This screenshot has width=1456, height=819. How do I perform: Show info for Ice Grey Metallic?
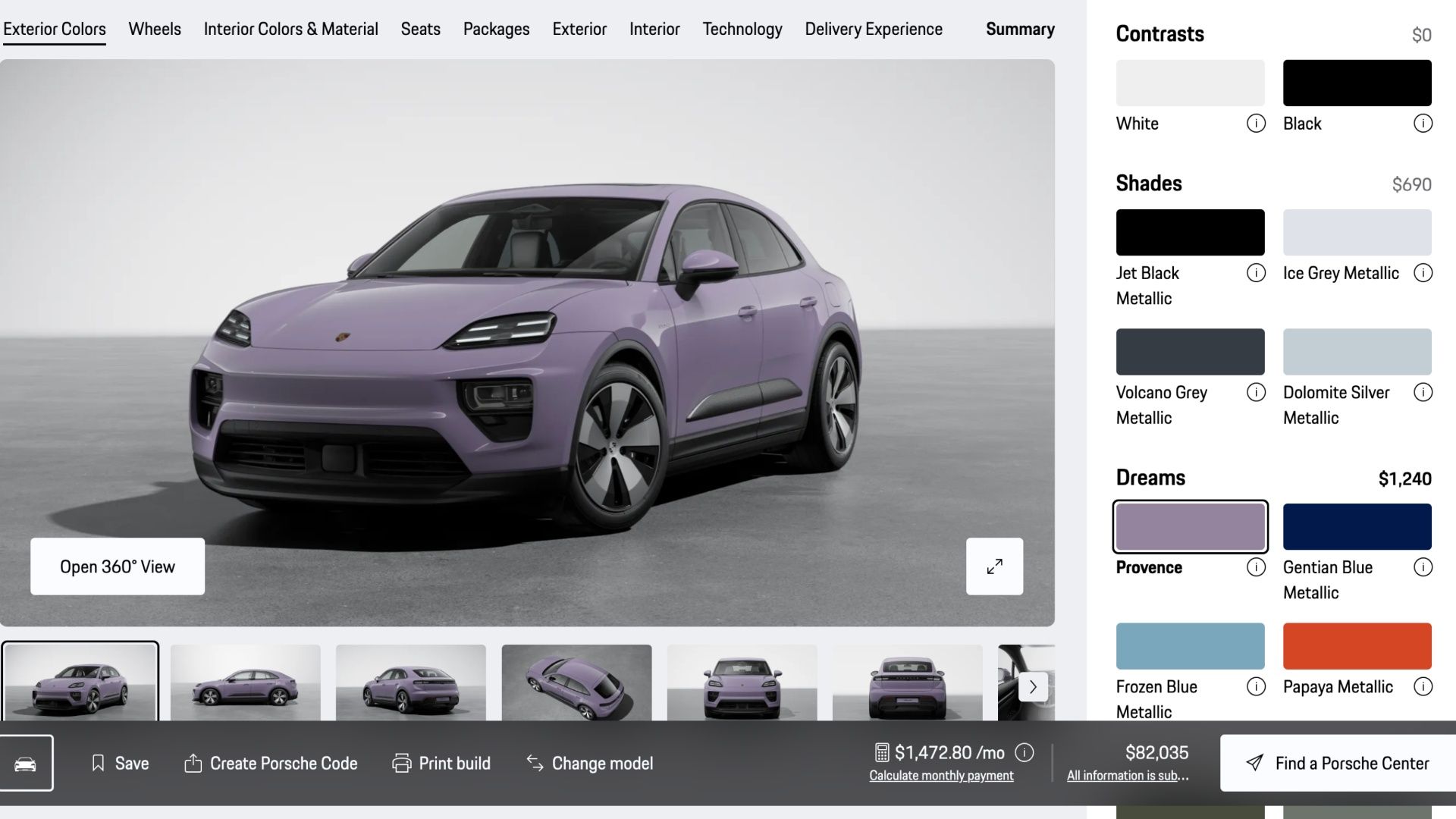[1423, 273]
